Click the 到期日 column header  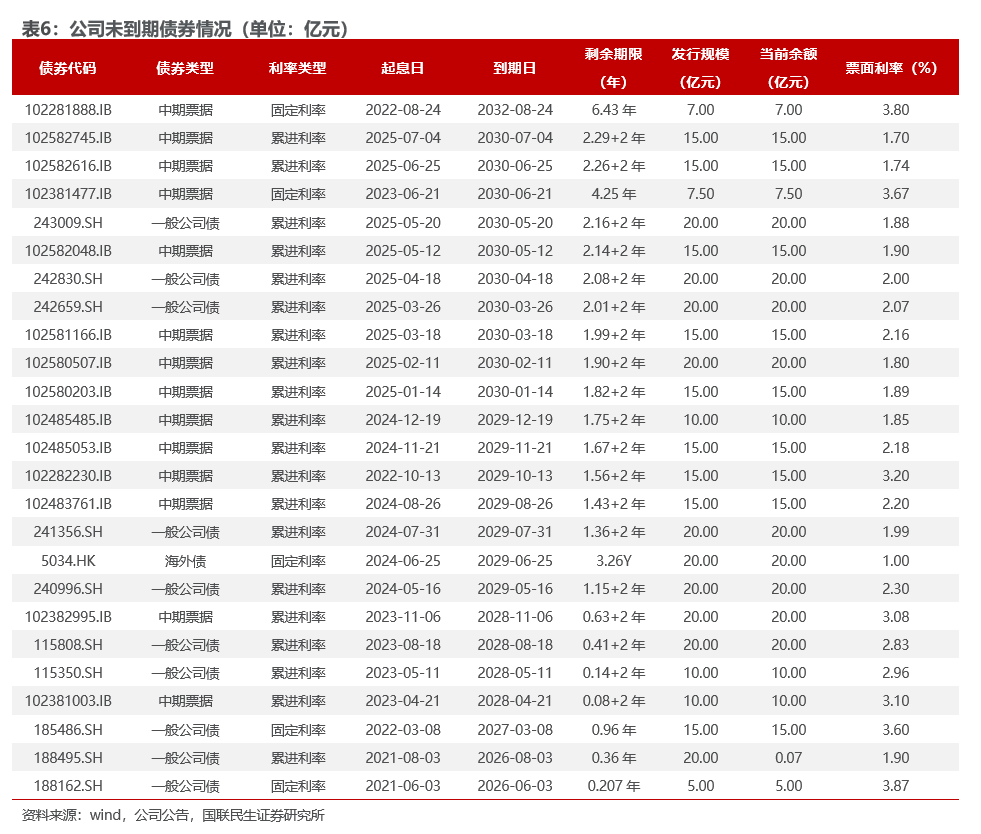click(514, 68)
